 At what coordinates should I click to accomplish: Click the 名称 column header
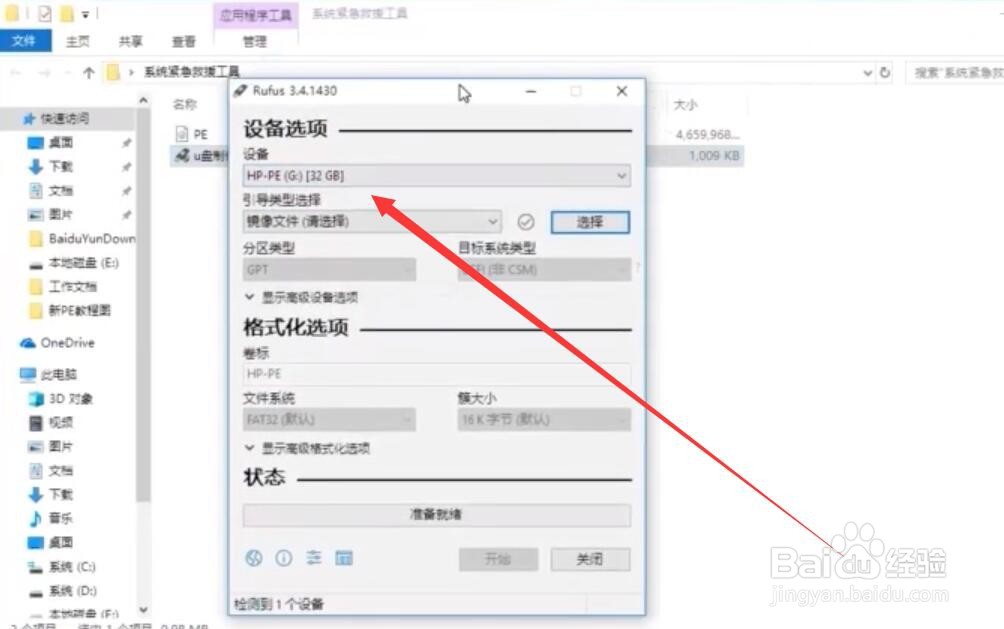[x=185, y=104]
